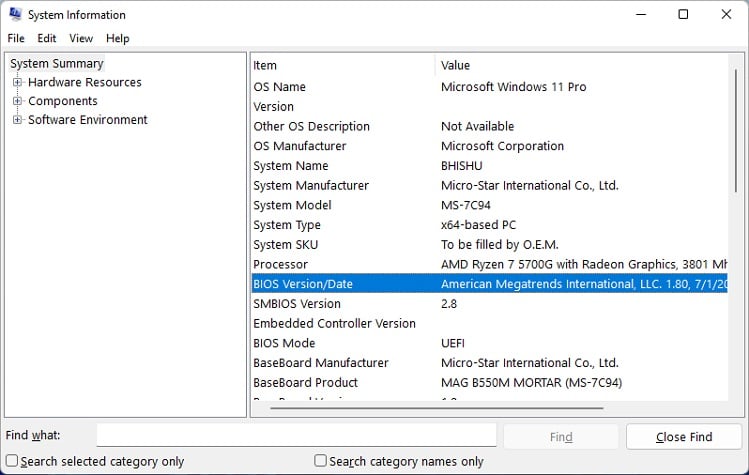Click the Find what input field
Screen dimensions: 749x475
(x=296, y=436)
